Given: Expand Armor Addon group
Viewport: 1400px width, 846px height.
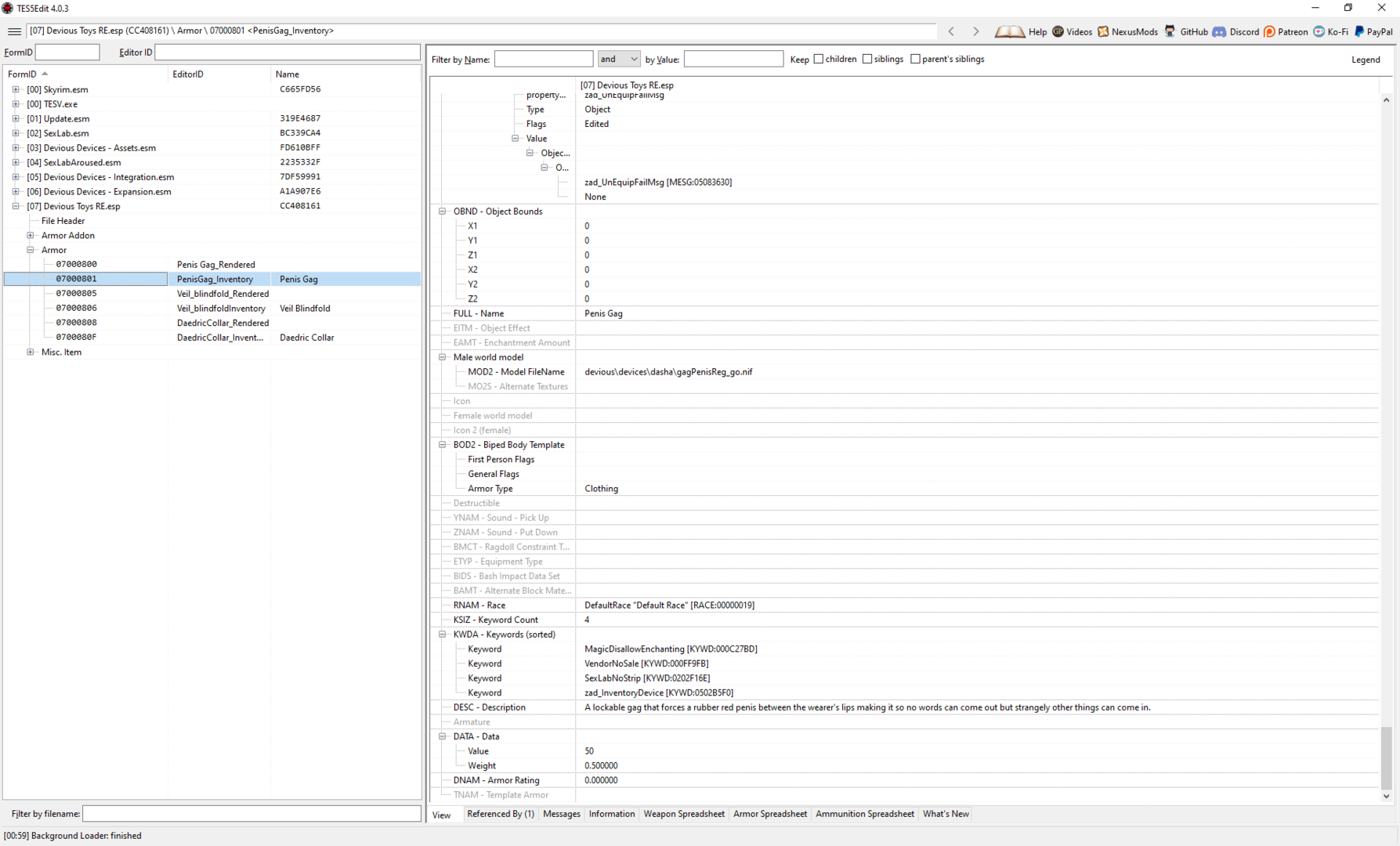Looking at the screenshot, I should (31, 235).
